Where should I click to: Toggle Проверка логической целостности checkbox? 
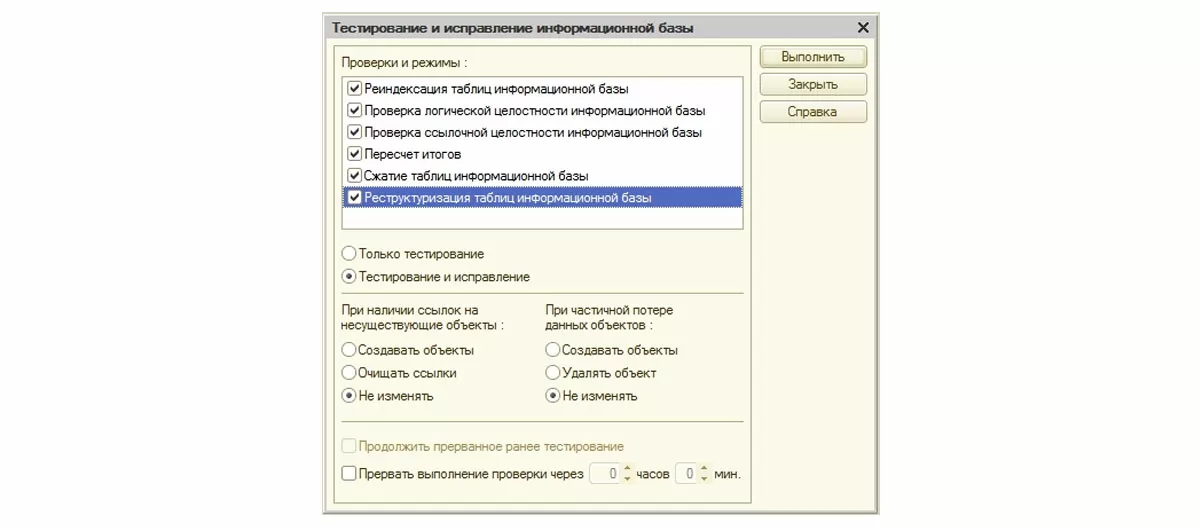pos(354,110)
